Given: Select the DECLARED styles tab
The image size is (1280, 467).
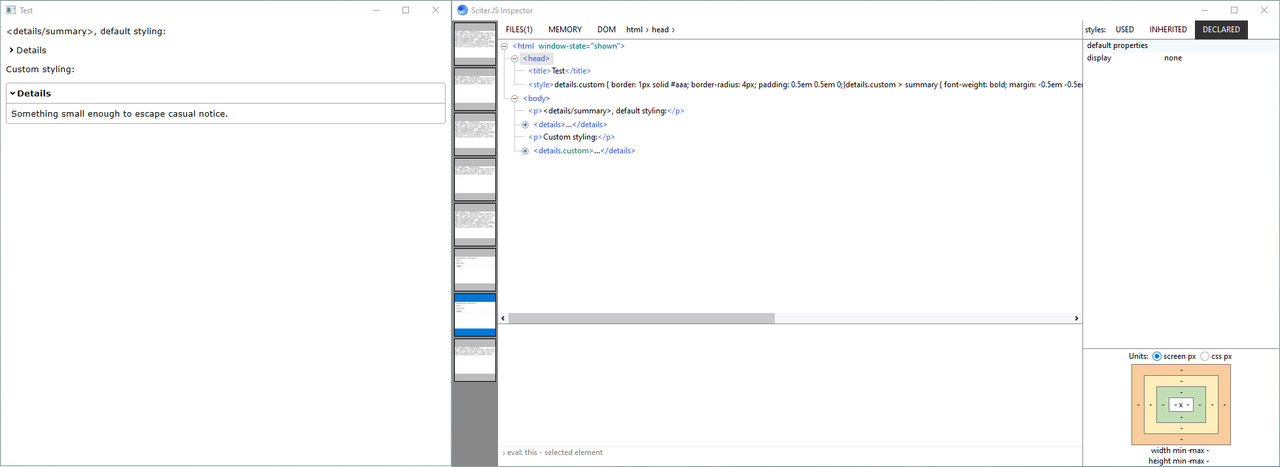Looking at the screenshot, I should pos(1221,30).
